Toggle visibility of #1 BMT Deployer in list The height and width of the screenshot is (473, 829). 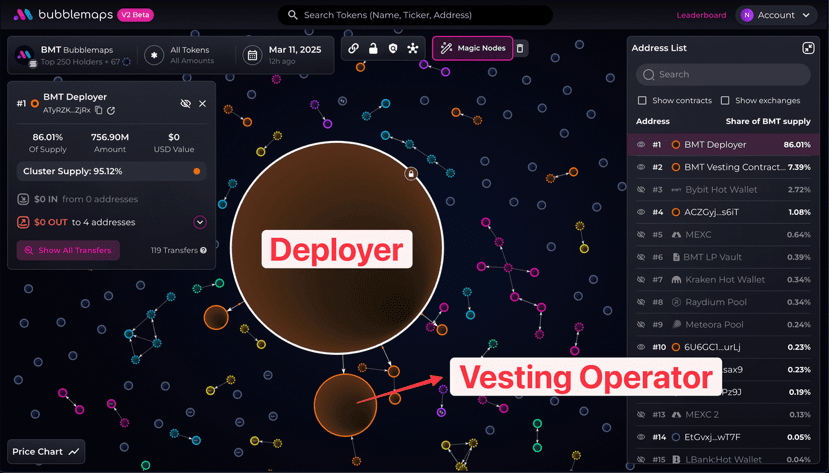[x=641, y=145]
